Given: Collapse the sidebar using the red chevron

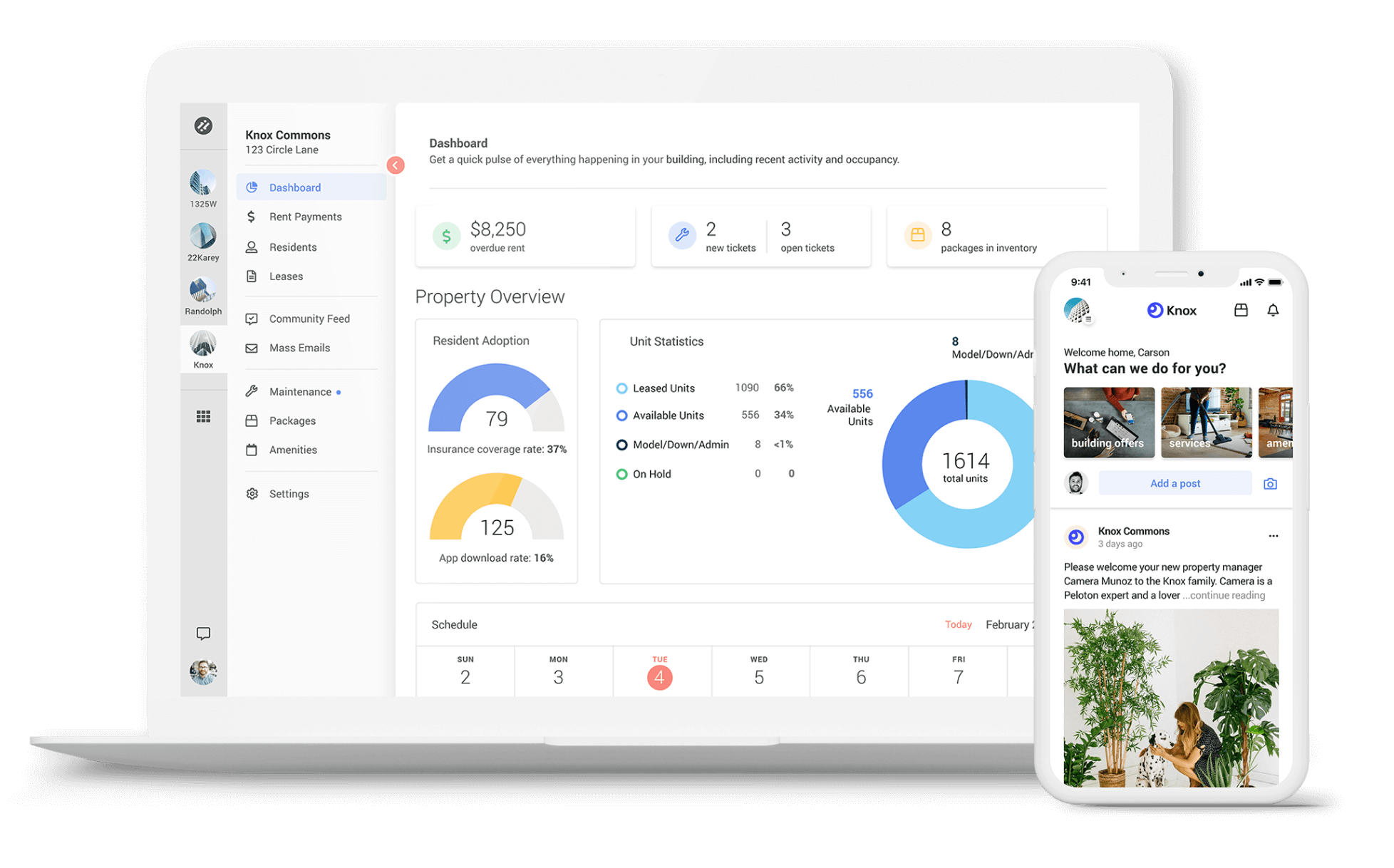Looking at the screenshot, I should (x=396, y=165).
